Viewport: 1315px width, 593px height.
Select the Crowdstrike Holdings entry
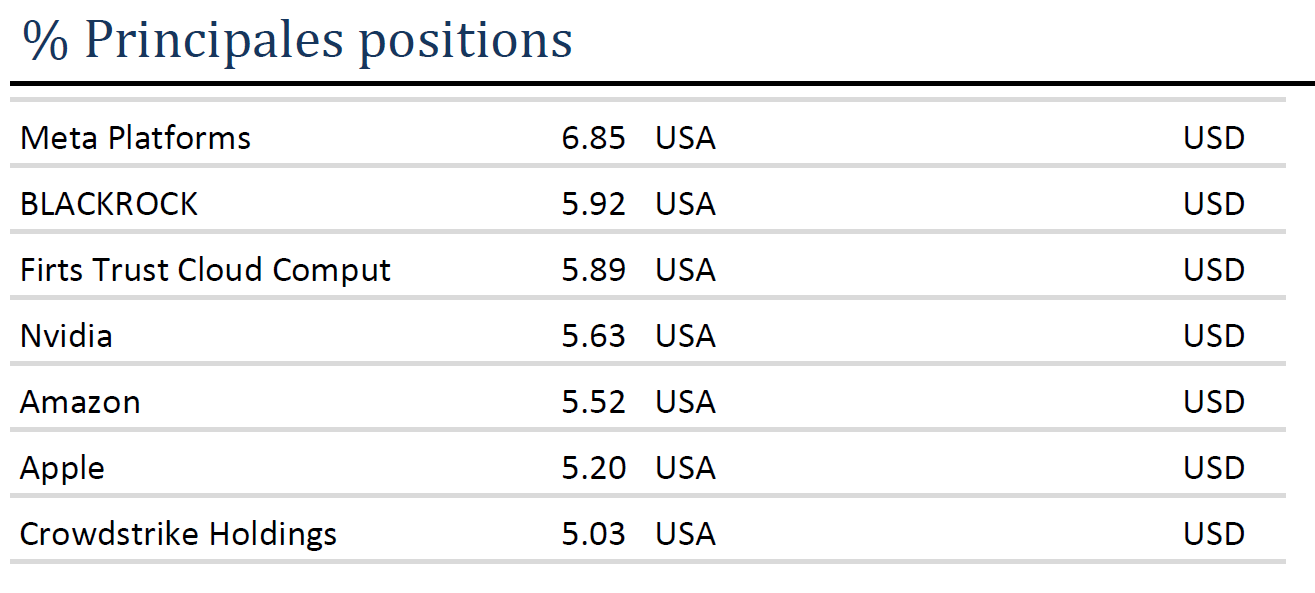tap(179, 534)
